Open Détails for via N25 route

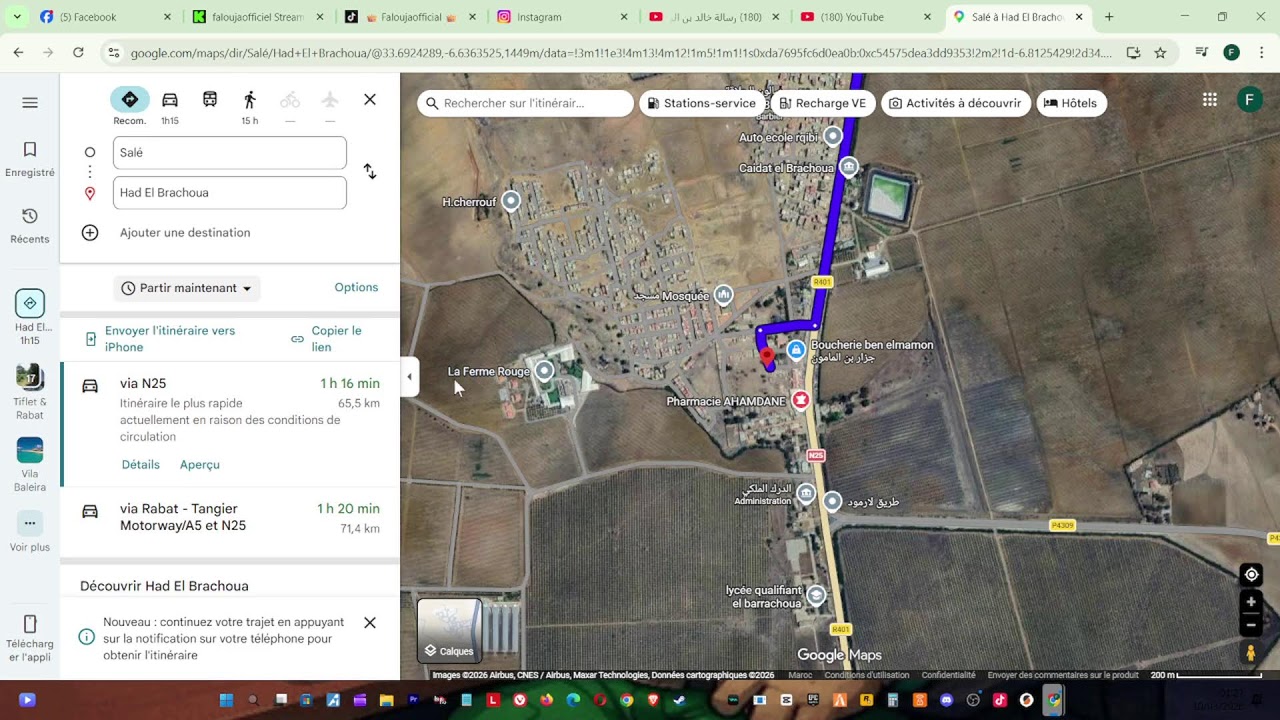point(141,465)
